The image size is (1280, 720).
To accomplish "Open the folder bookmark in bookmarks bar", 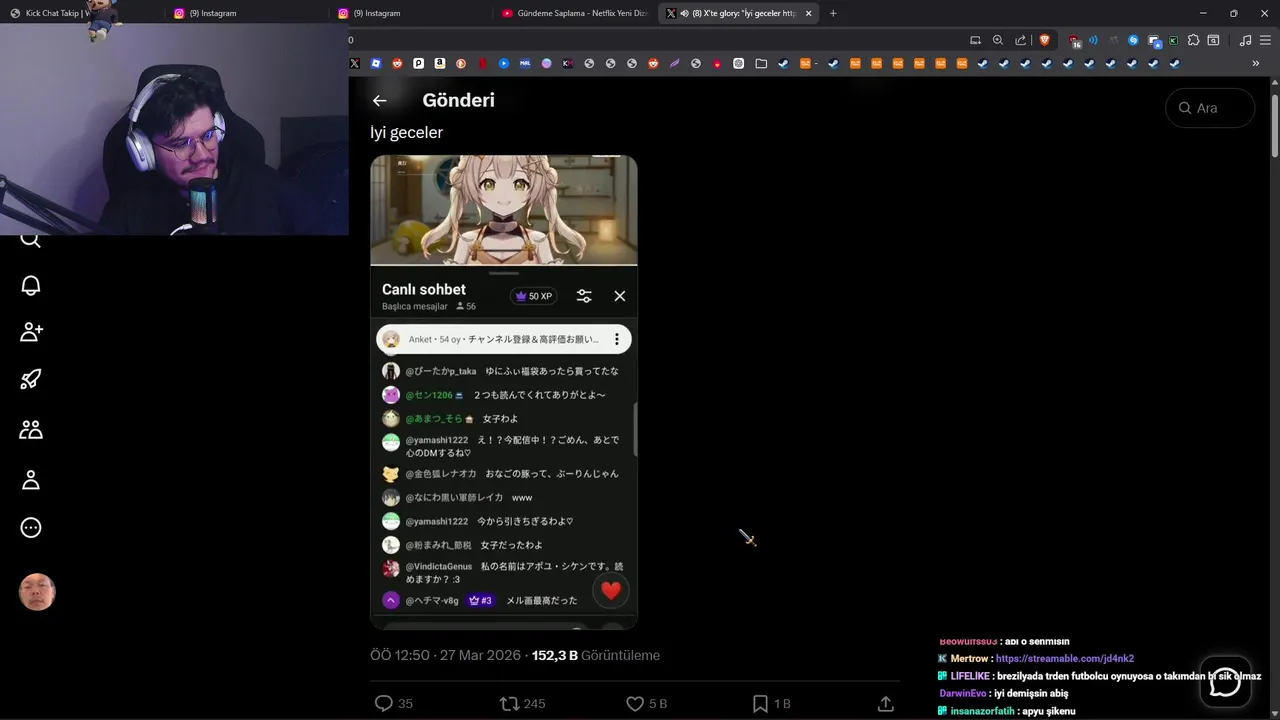I will coord(761,63).
